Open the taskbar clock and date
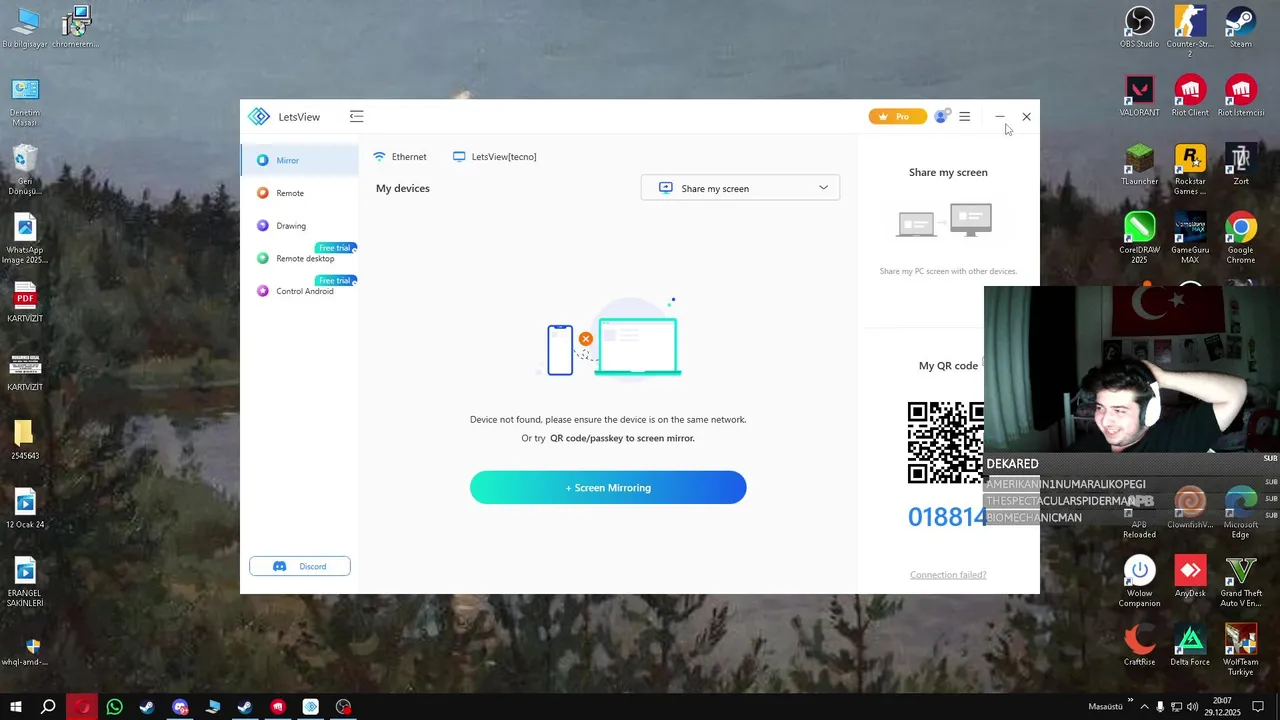1280x720 pixels. pyautogui.click(x=1222, y=707)
